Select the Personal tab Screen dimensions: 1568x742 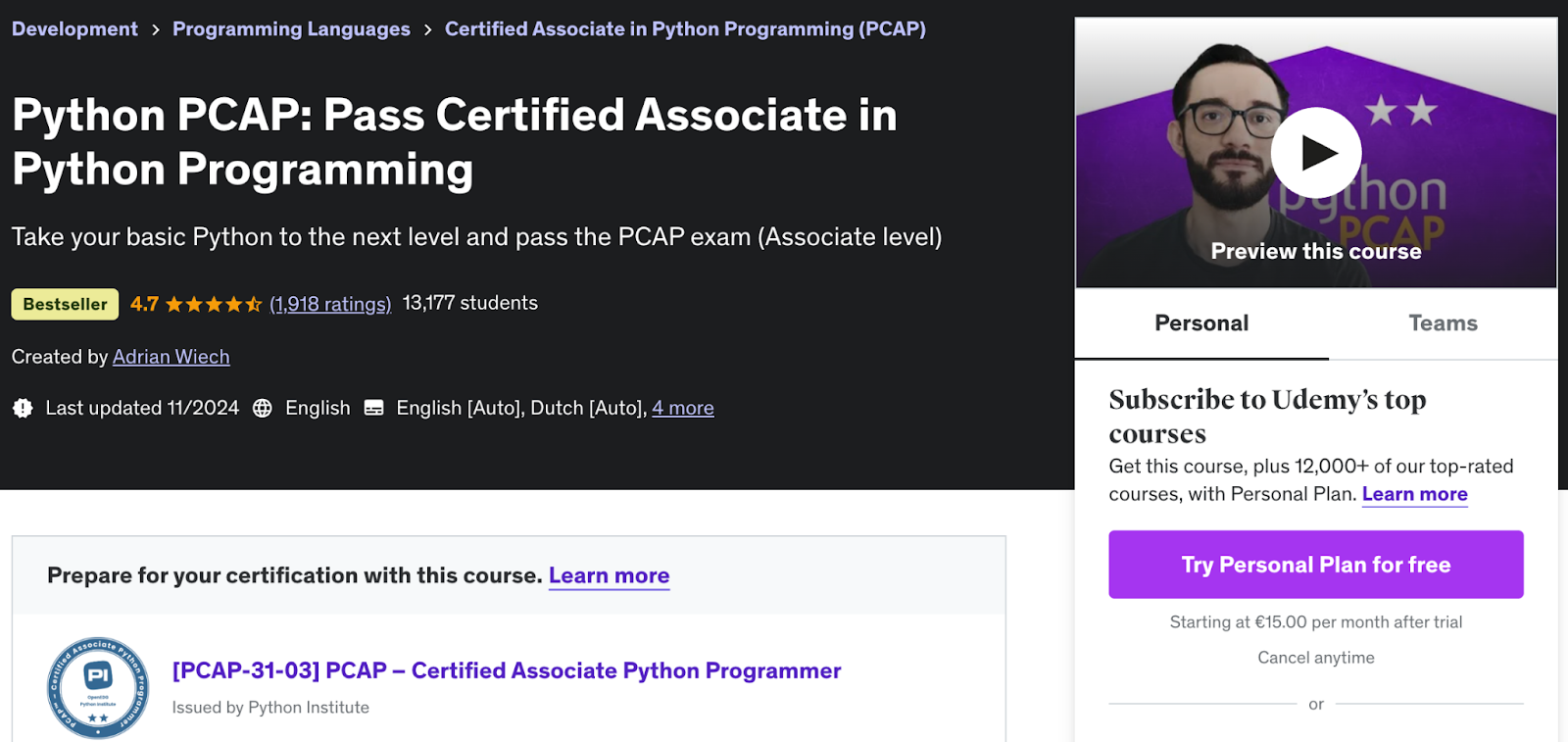(x=1201, y=323)
